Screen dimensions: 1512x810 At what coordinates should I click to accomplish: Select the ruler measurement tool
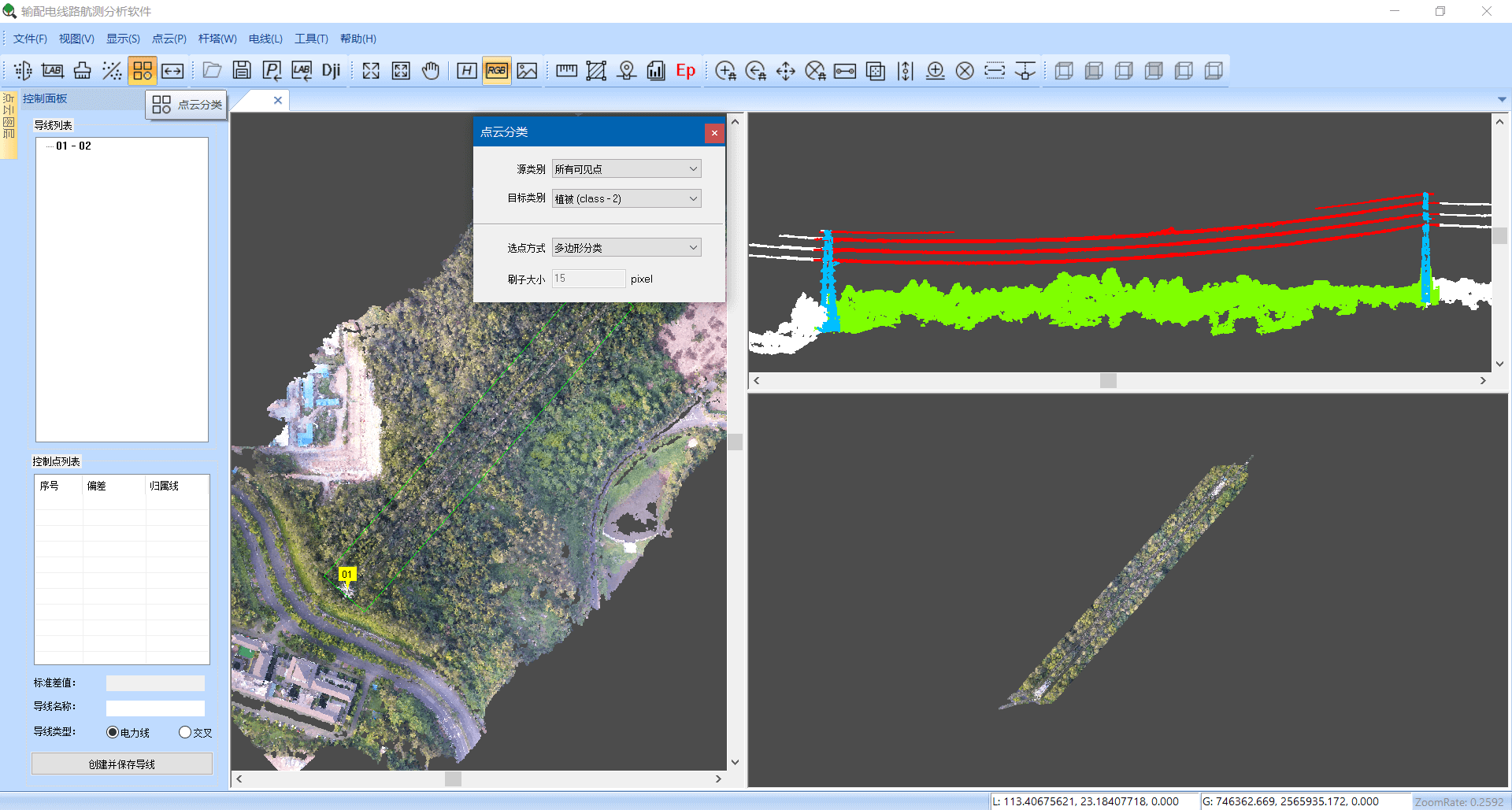tap(565, 70)
